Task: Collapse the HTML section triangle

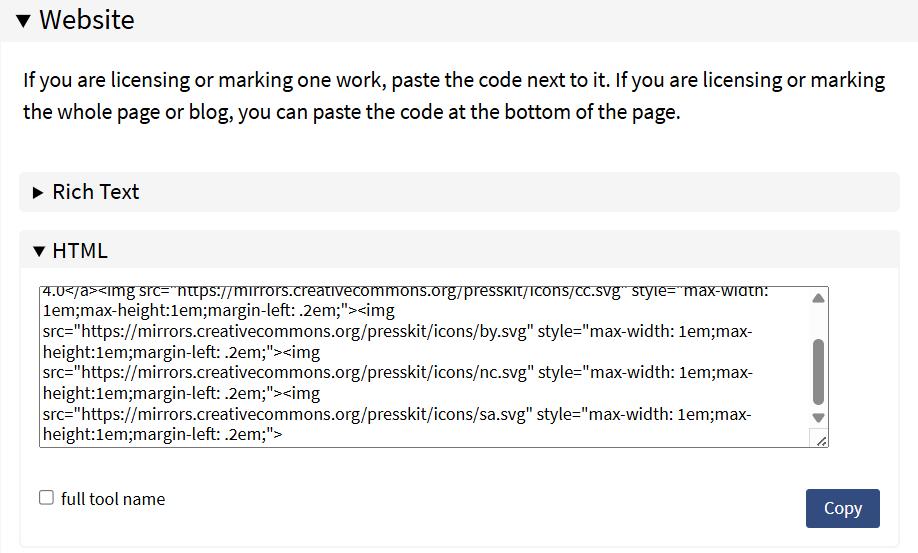Action: pyautogui.click(x=39, y=252)
